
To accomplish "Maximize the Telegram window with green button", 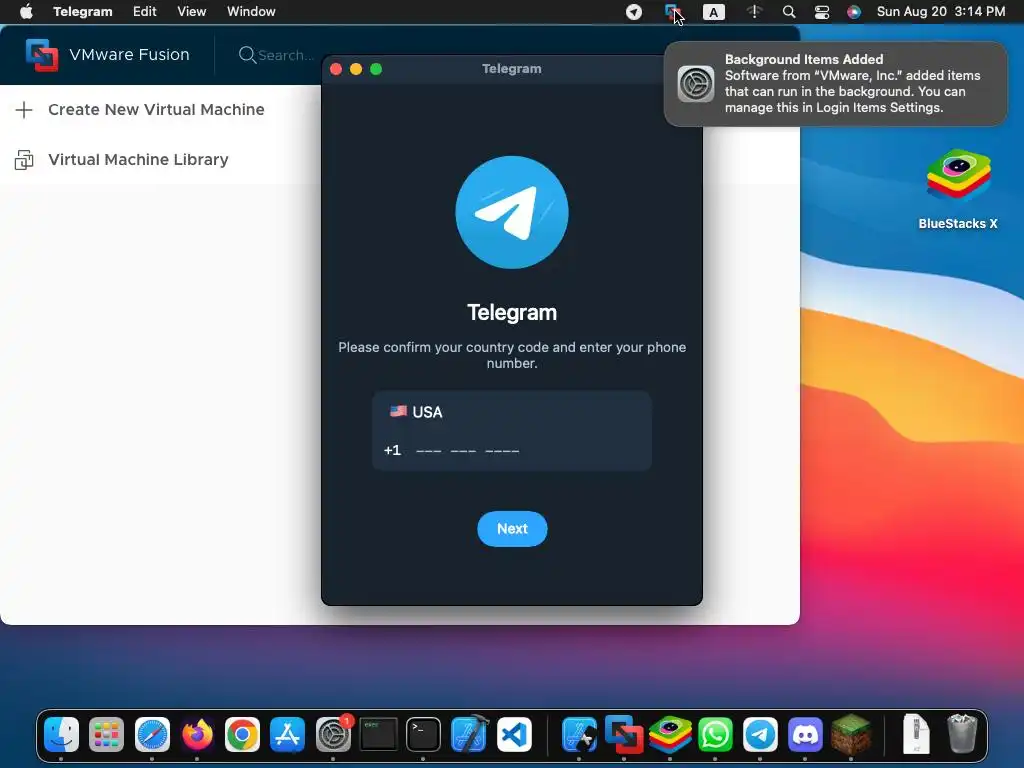I will tap(376, 69).
